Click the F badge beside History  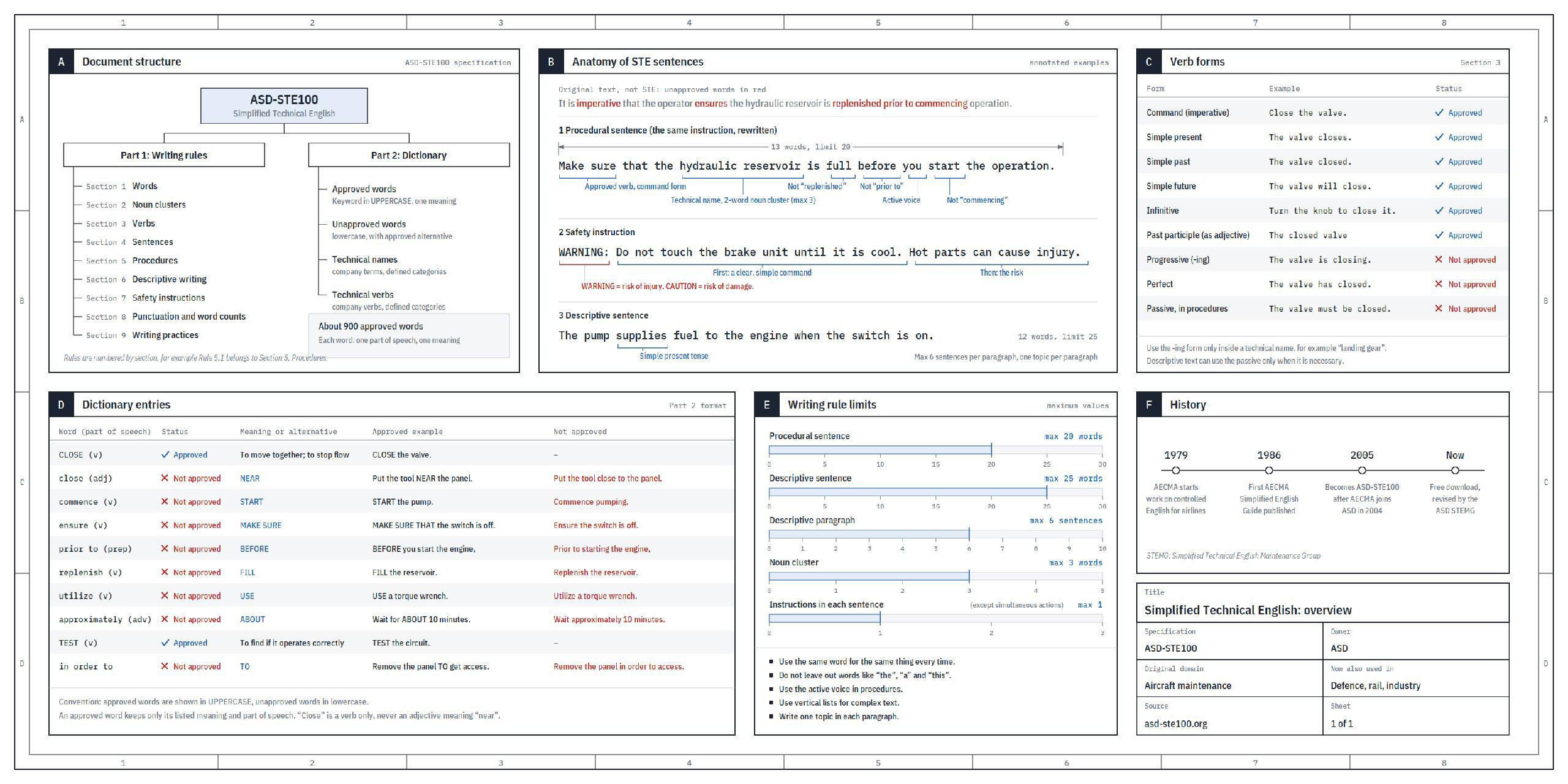tap(1149, 405)
